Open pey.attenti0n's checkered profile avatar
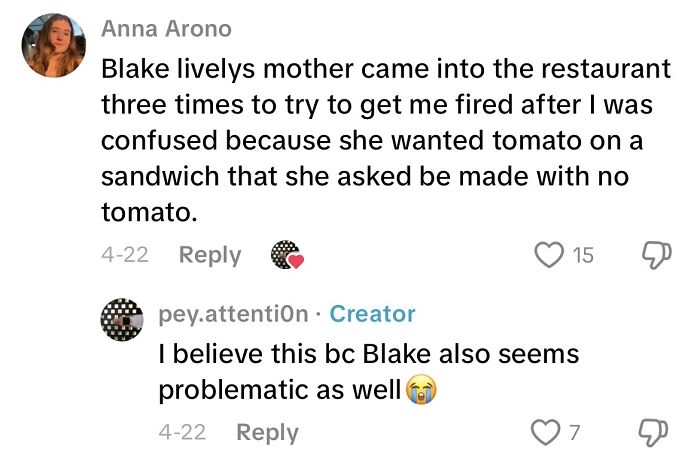700x458 pixels. [x=124, y=319]
